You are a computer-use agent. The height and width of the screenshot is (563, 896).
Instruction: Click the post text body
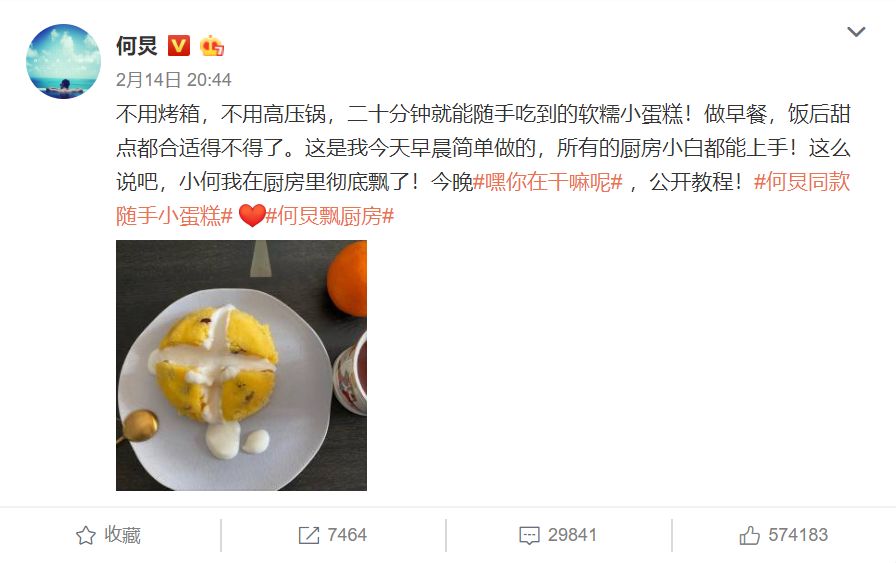483,165
